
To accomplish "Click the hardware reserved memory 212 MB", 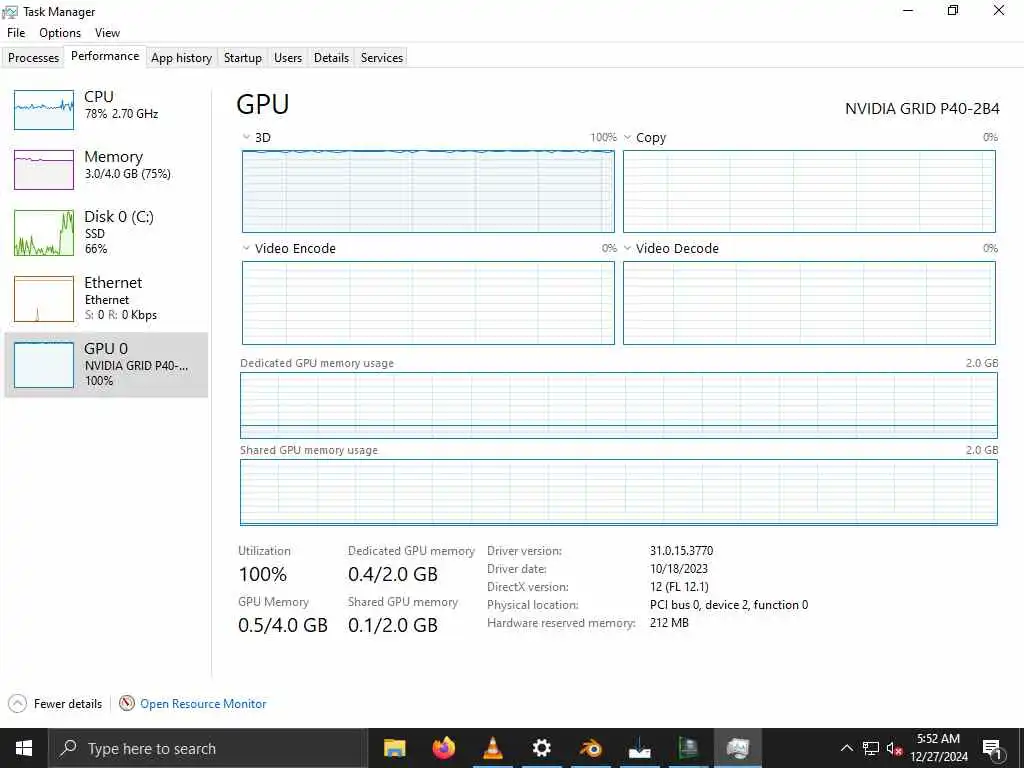I will point(669,622).
